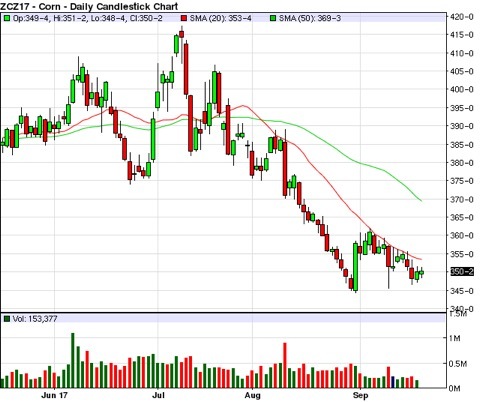This screenshot has height=402, width=480.
Task: Click the ZCZ17 Corn chart title
Action: pyautogui.click(x=89, y=6)
